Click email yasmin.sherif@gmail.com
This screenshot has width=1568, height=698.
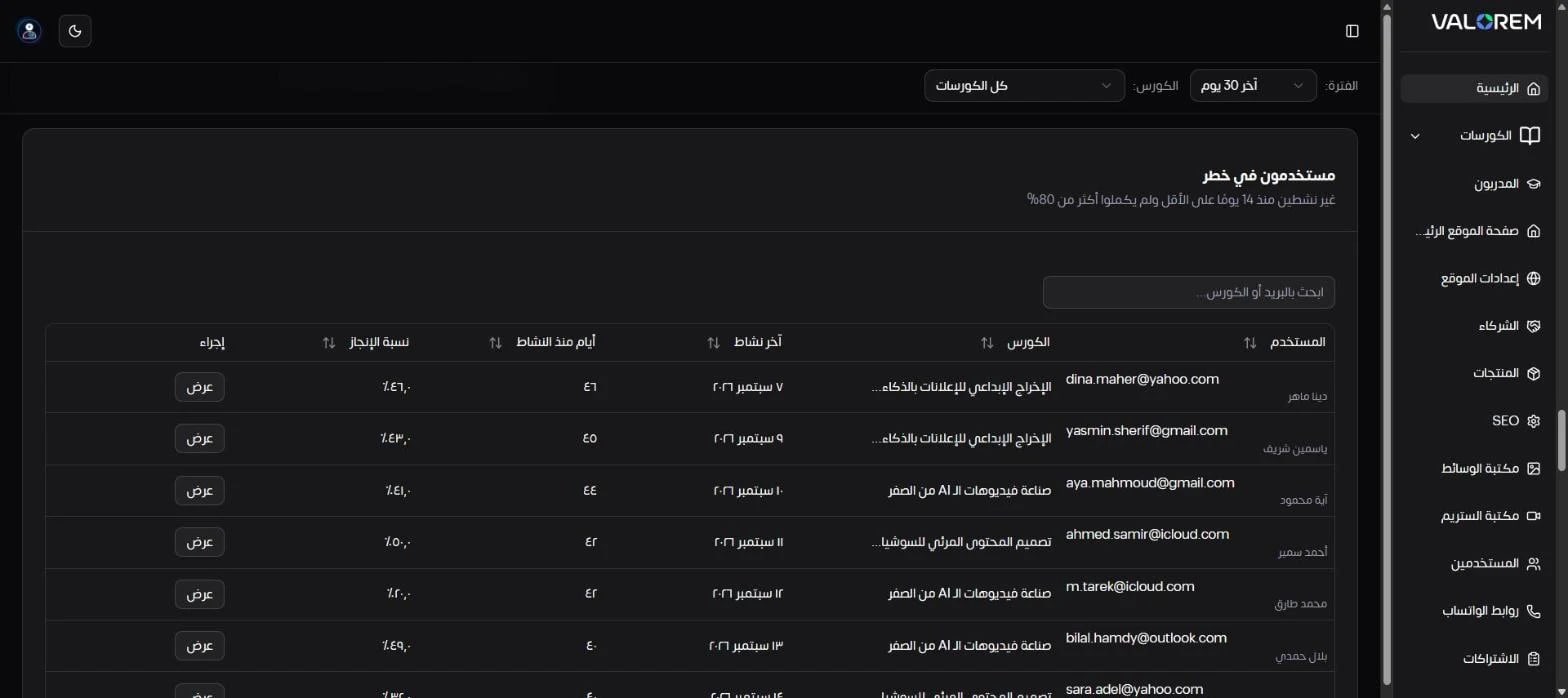(x=1146, y=431)
